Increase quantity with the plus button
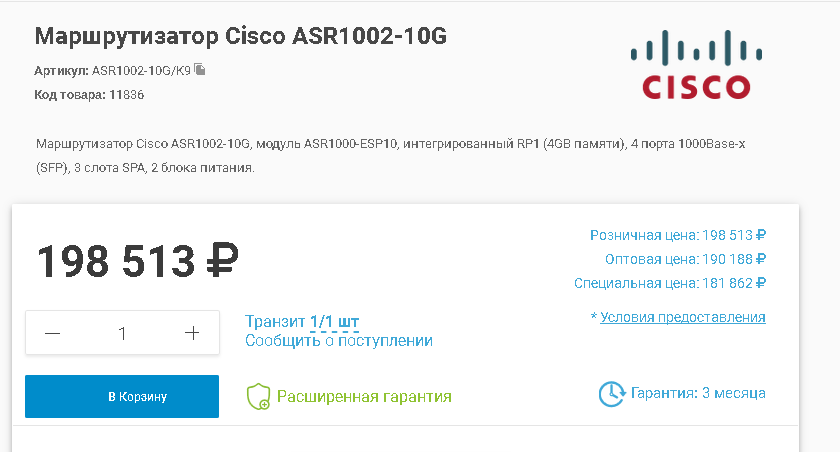This screenshot has height=452, width=840. [192, 333]
